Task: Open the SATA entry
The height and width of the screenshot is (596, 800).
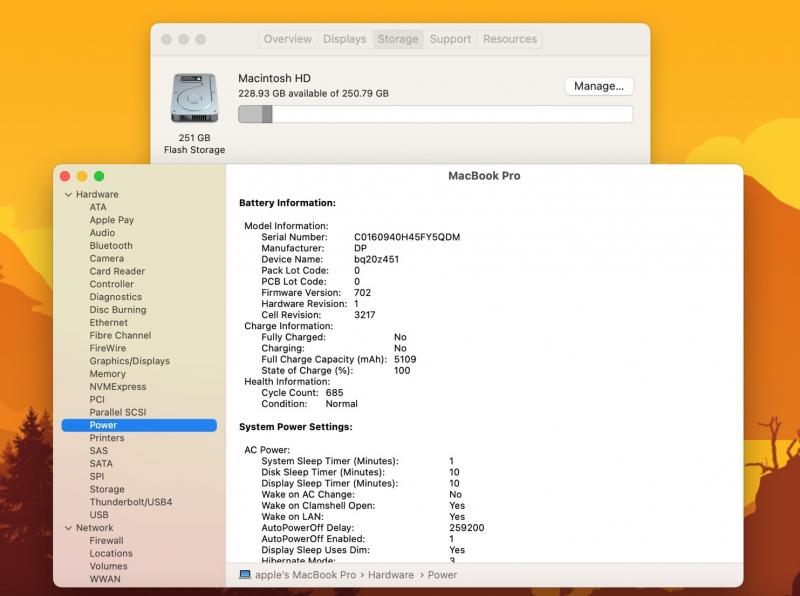Action: (x=101, y=463)
